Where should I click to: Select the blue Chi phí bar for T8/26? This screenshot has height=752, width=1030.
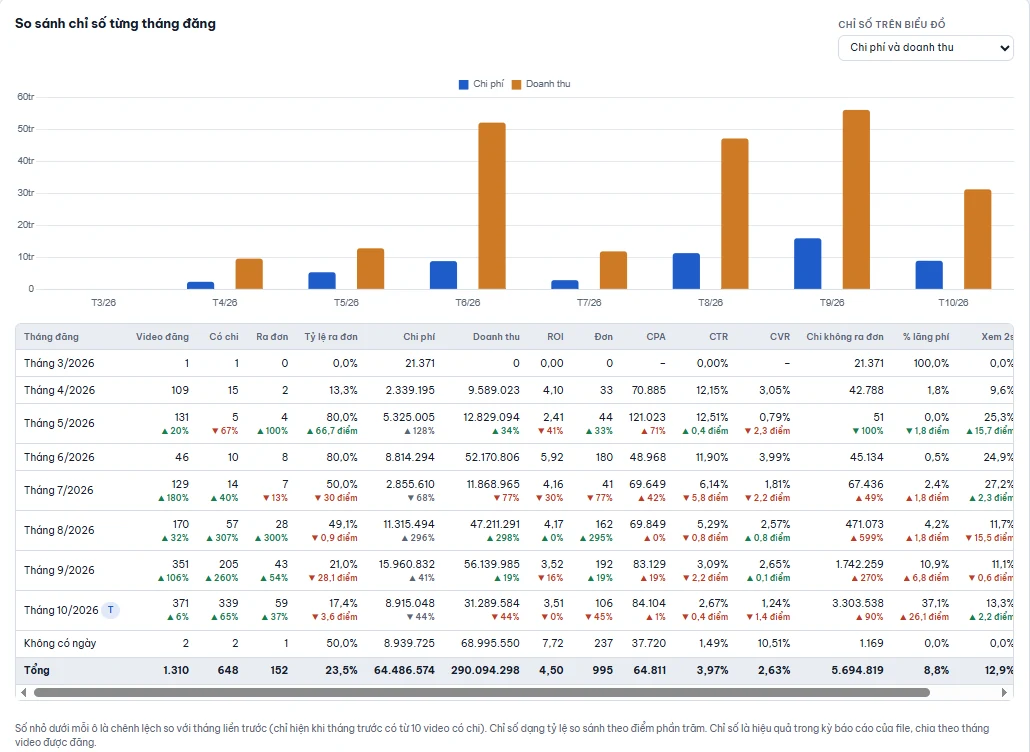[x=686, y=271]
